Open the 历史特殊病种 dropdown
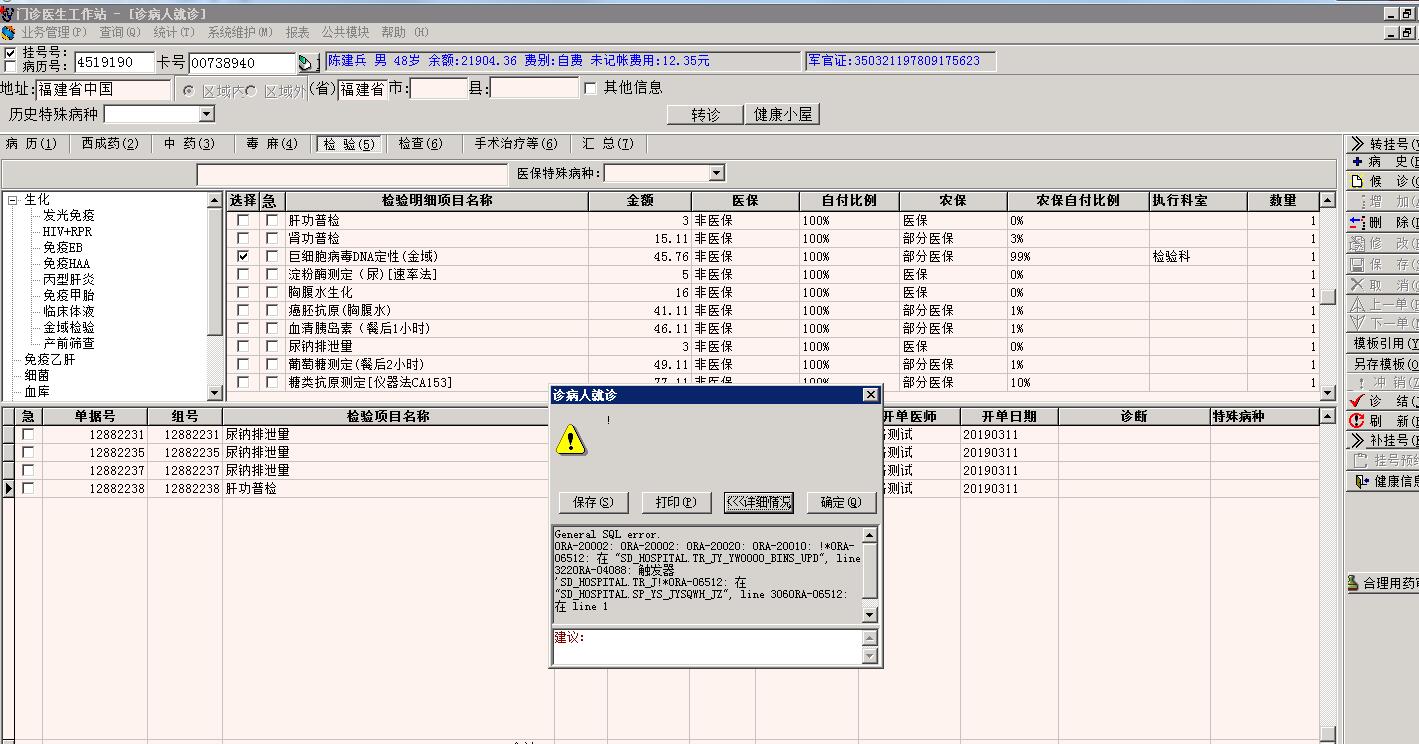This screenshot has width=1419, height=744. [207, 114]
